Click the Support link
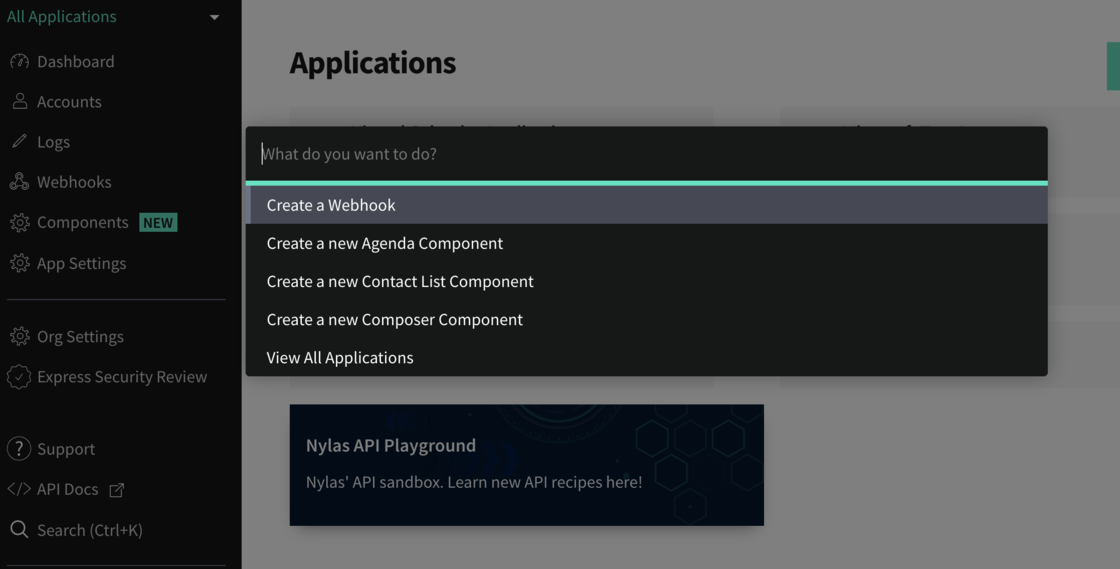The image size is (1120, 569). click(x=66, y=449)
